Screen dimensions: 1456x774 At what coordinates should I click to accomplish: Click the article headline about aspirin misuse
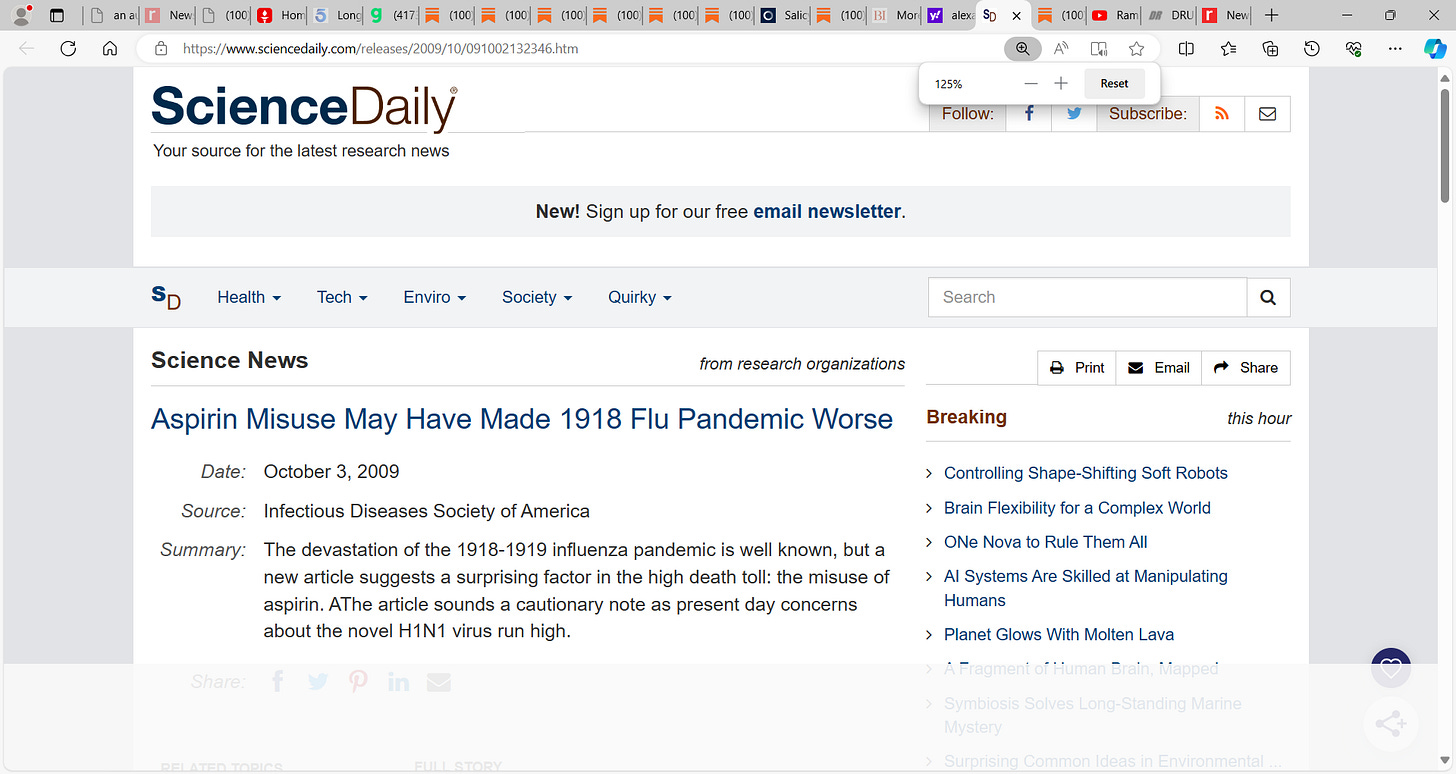[x=522, y=418]
